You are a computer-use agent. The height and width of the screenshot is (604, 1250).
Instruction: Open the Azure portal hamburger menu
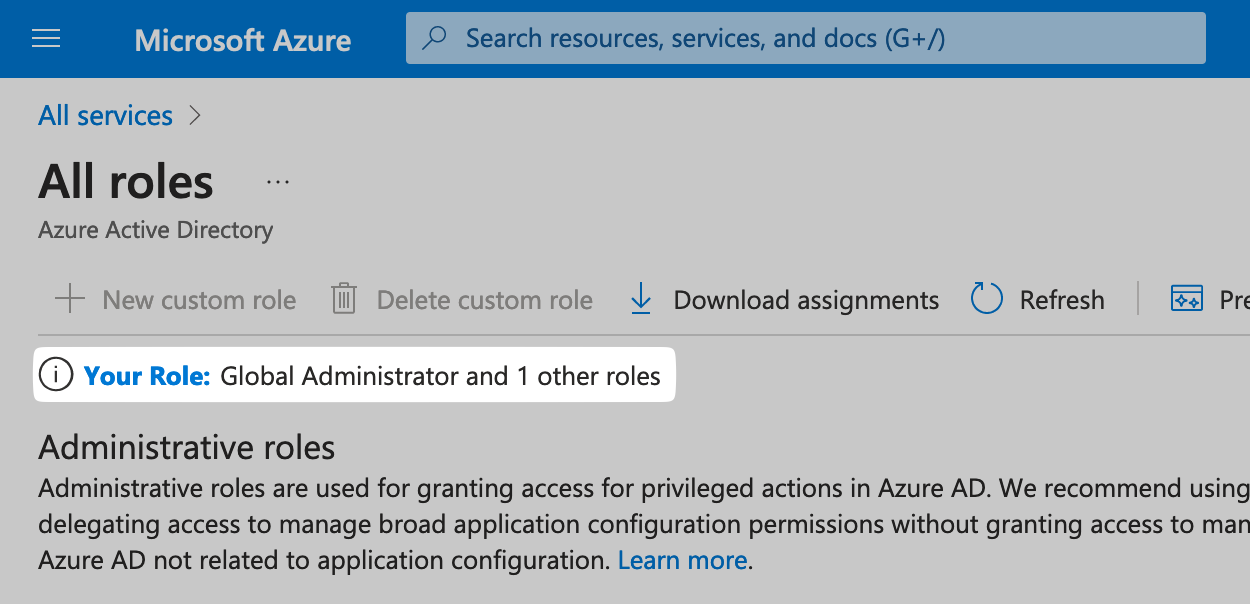click(x=46, y=39)
